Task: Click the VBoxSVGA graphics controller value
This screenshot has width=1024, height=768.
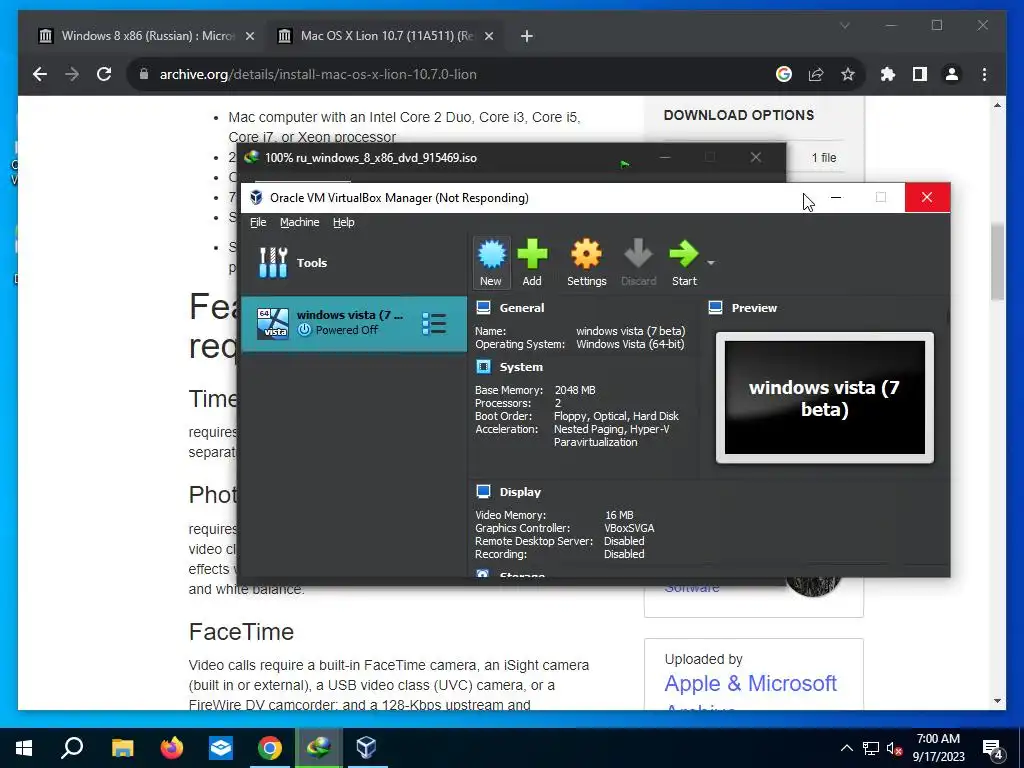Action: [629, 528]
